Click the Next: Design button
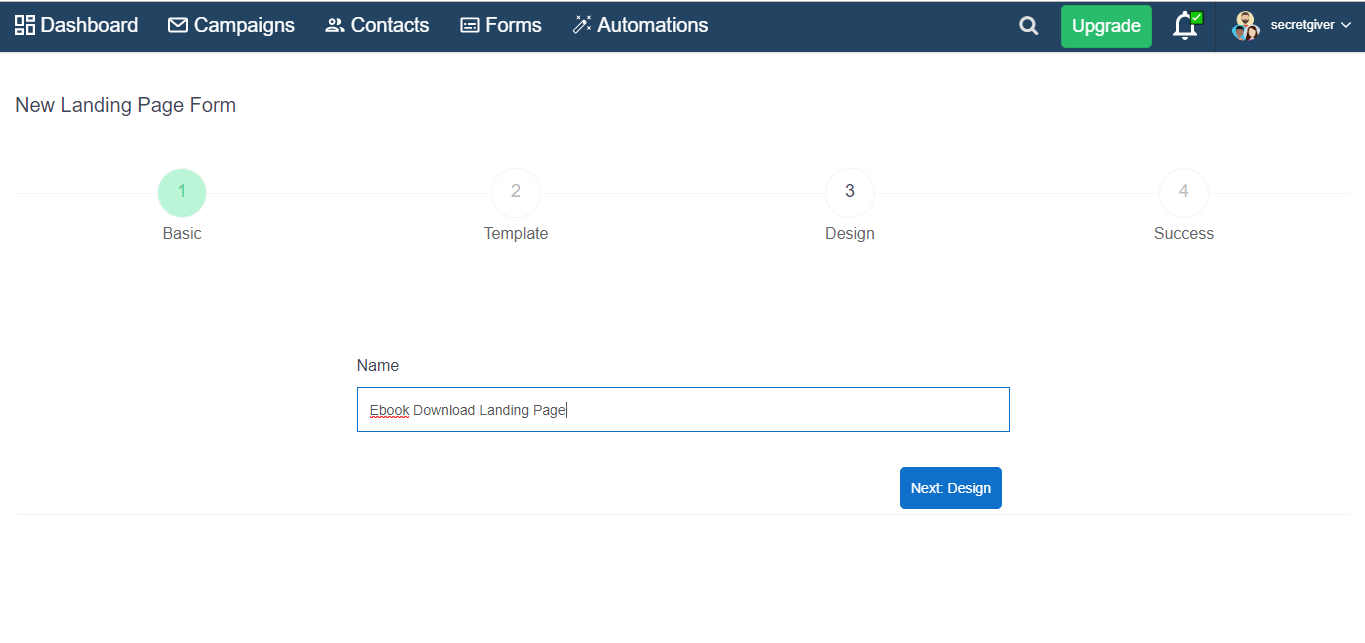This screenshot has height=643, width=1365. (950, 488)
